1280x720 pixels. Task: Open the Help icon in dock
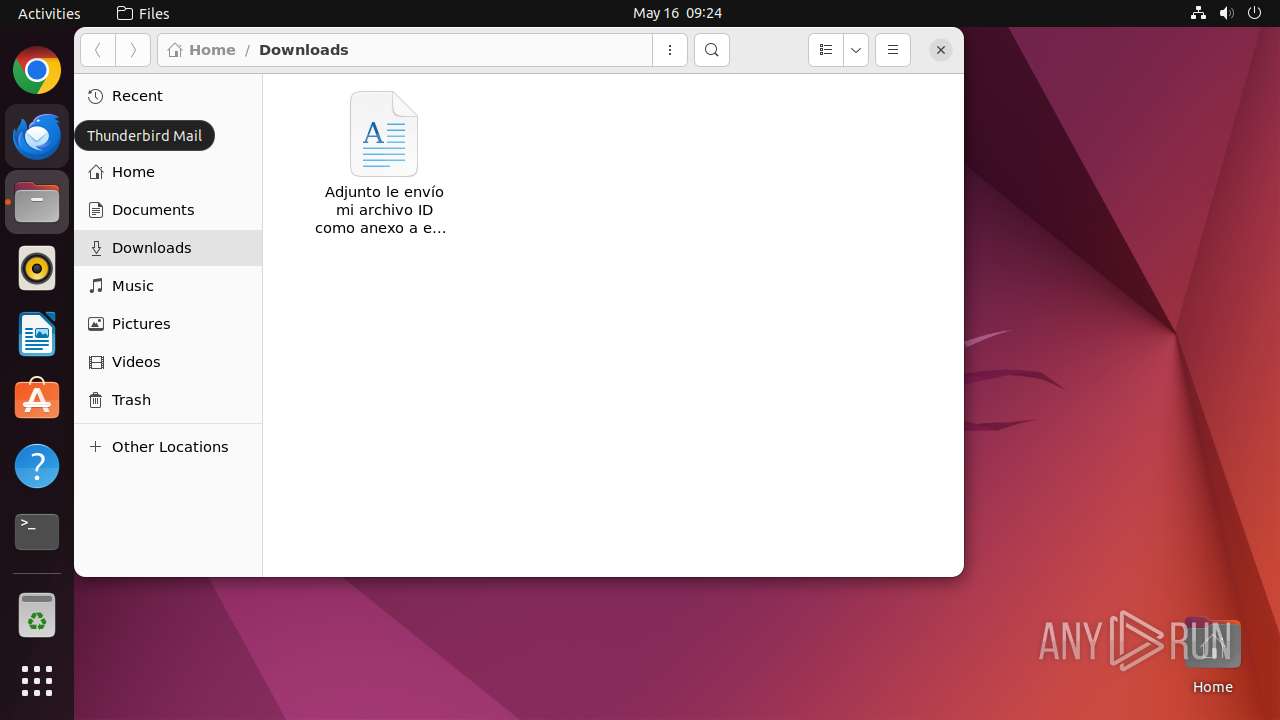pyautogui.click(x=37, y=466)
